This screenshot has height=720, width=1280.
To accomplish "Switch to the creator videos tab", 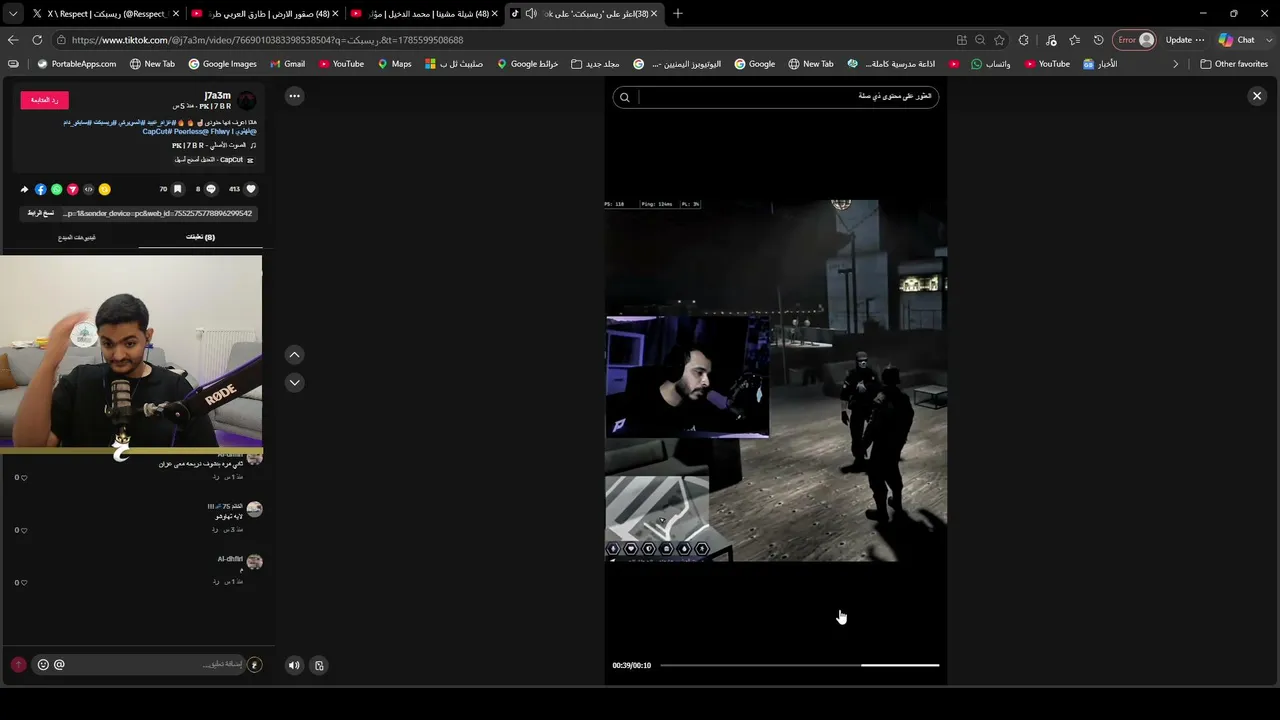I will 77,237.
